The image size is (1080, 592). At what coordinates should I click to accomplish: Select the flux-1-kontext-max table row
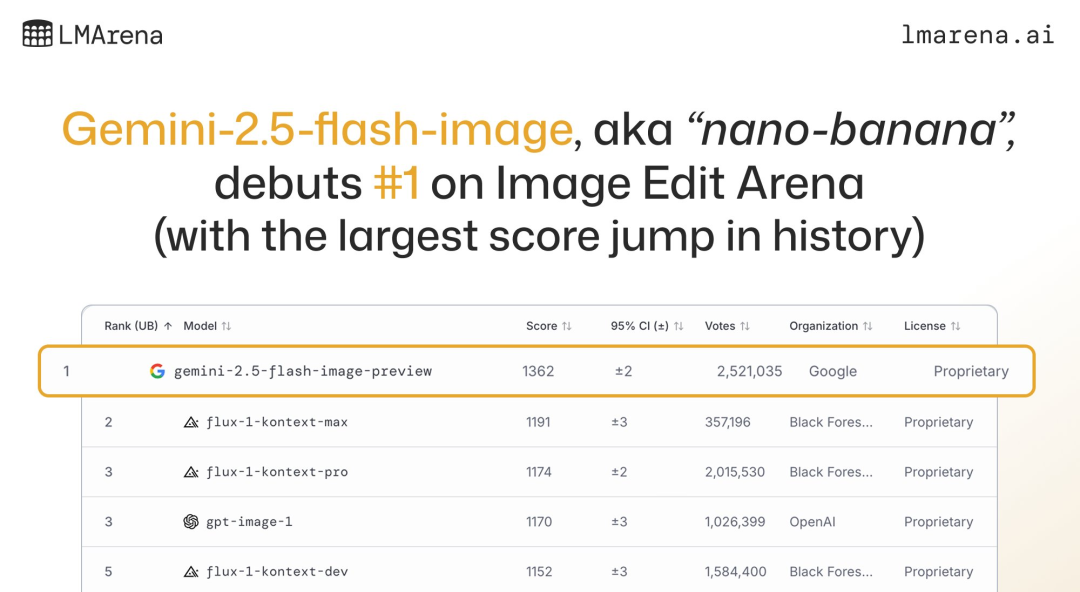click(x=539, y=422)
